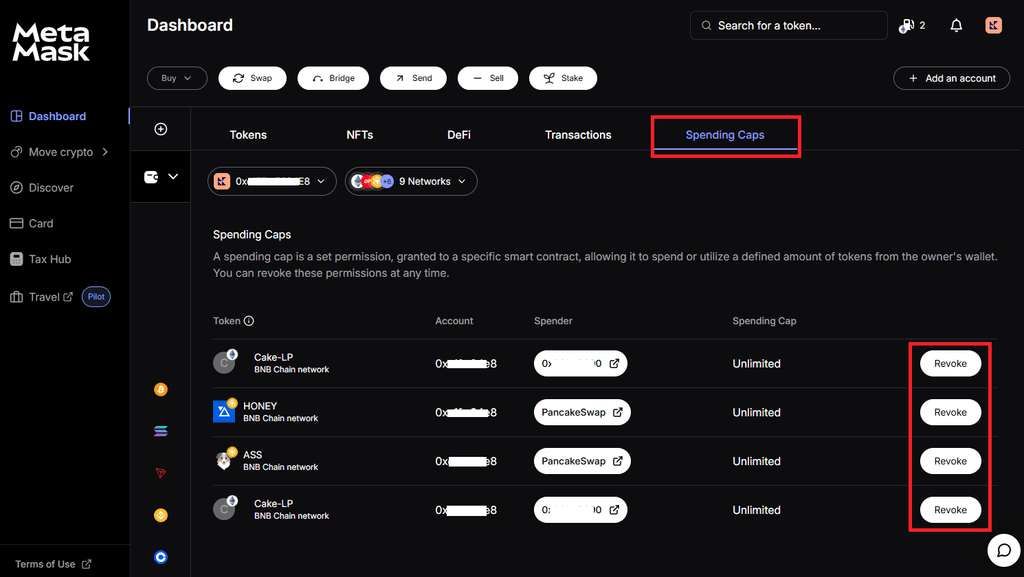Switch to the Transactions tab
The height and width of the screenshot is (577, 1024).
(x=578, y=135)
